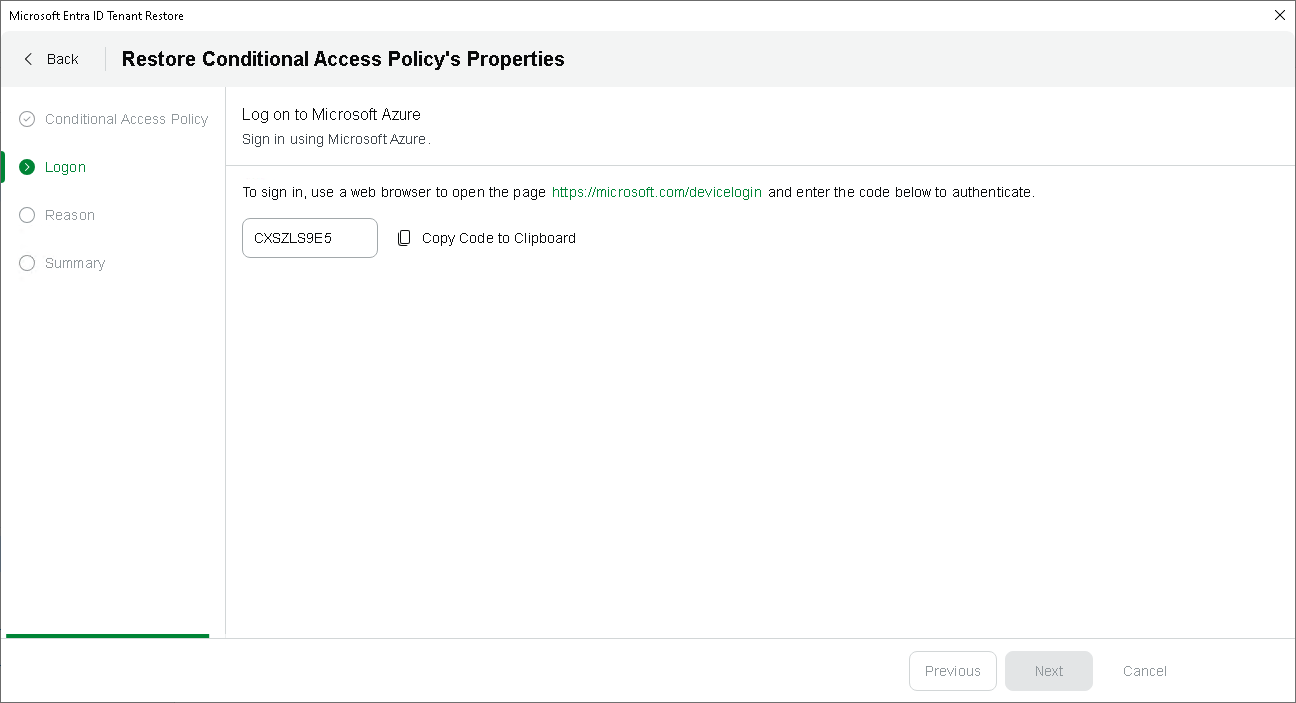Click the clipboard copy icon
The image size is (1296, 703).
pyautogui.click(x=404, y=238)
